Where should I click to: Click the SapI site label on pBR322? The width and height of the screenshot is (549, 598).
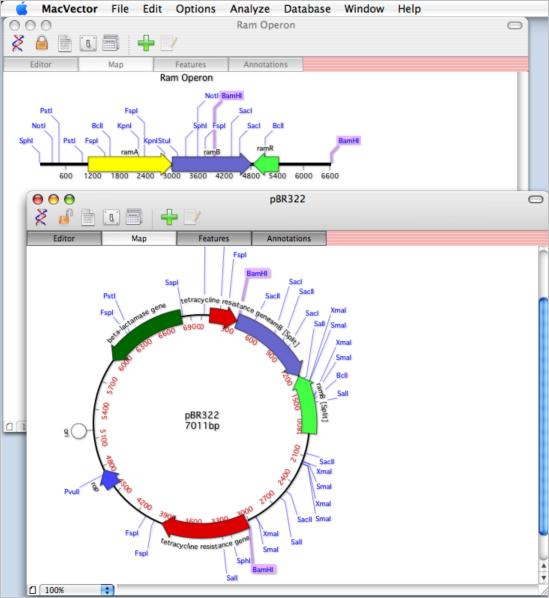172,283
